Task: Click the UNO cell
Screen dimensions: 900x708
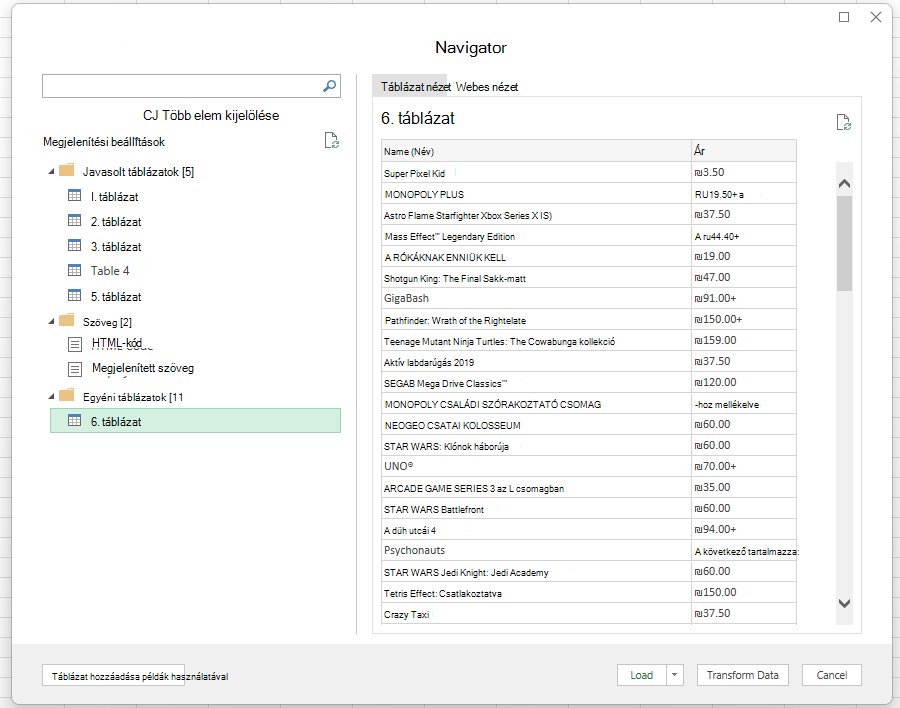Action: click(536, 466)
